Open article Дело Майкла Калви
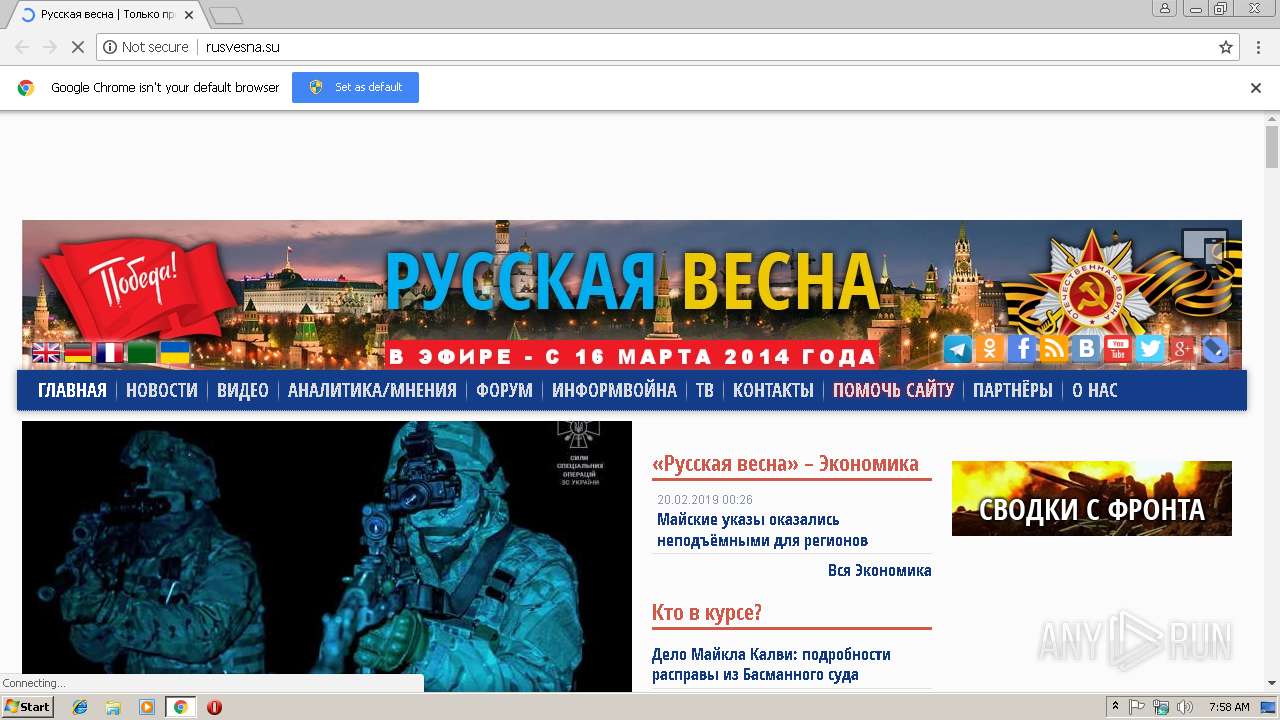The image size is (1280, 720). pos(771,665)
